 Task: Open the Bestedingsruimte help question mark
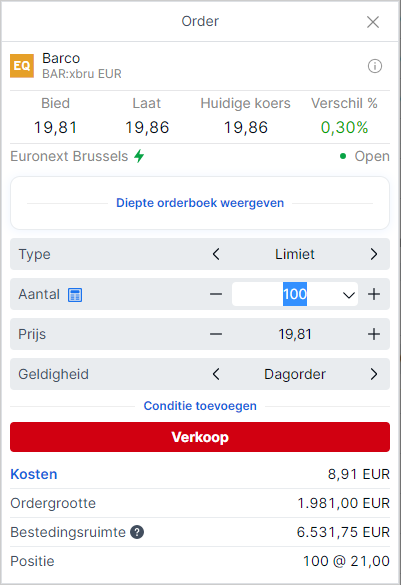pos(137,532)
